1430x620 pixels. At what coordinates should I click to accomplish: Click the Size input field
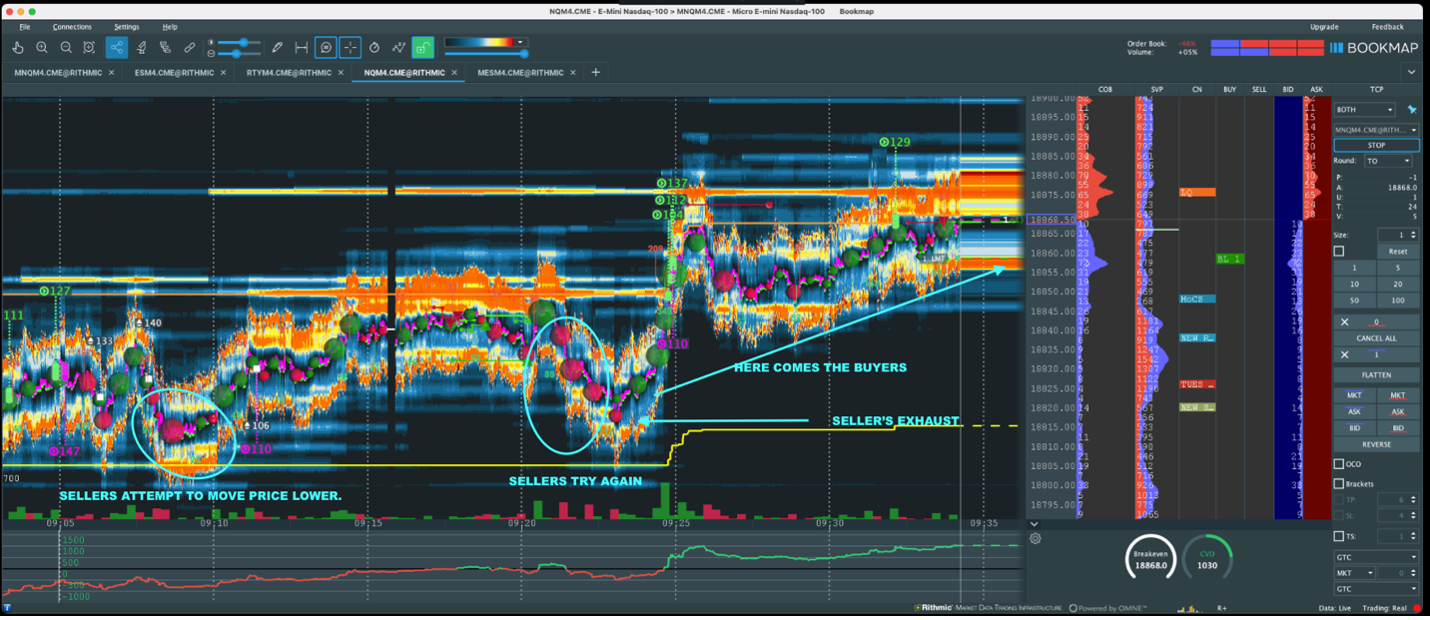[x=1397, y=235]
